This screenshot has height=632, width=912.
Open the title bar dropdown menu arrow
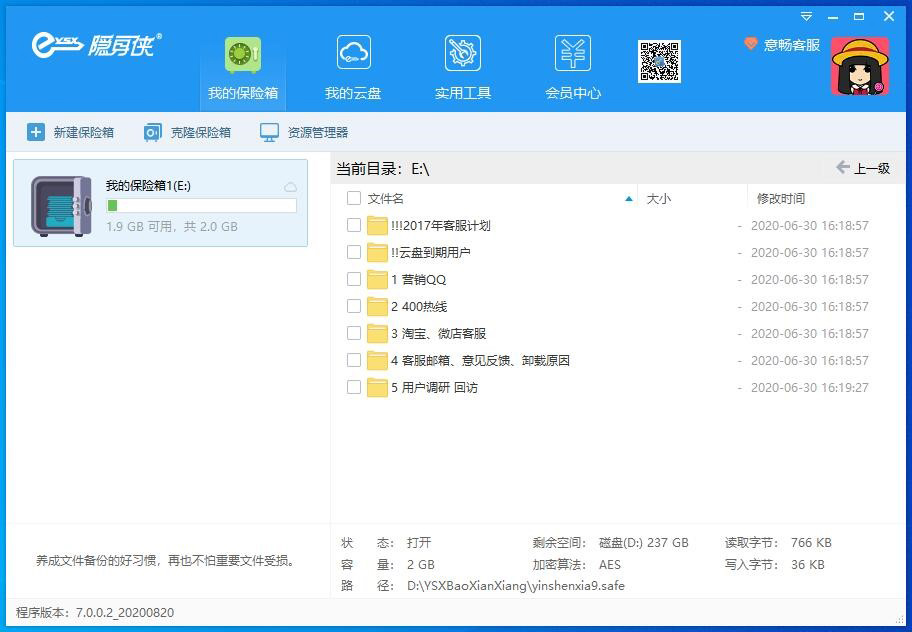[x=806, y=17]
